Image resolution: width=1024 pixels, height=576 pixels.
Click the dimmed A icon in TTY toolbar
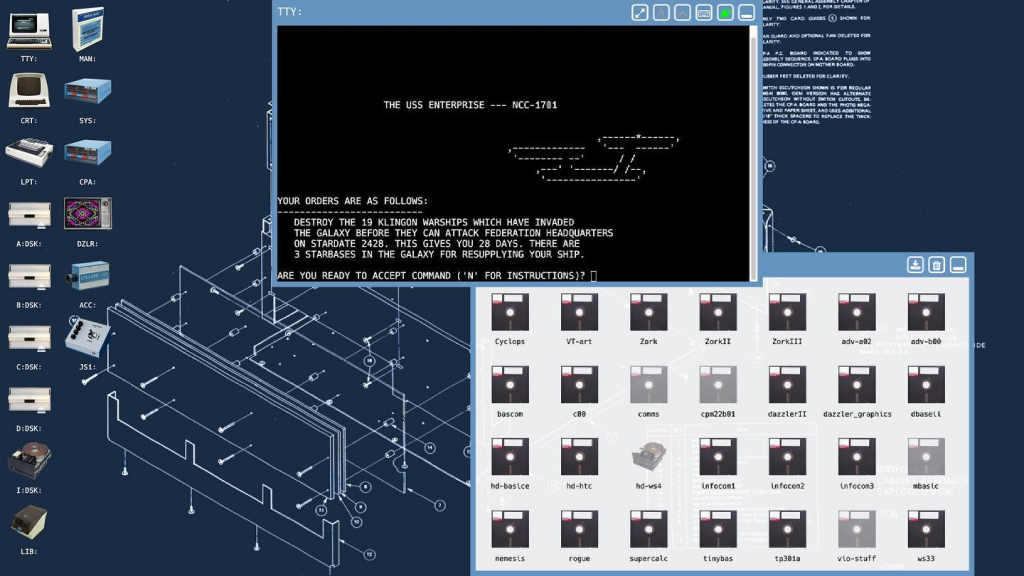[661, 12]
